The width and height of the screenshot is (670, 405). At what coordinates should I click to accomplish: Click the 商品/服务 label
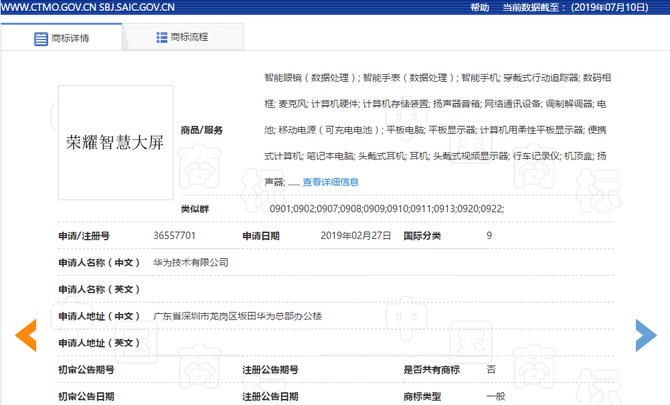[x=202, y=130]
